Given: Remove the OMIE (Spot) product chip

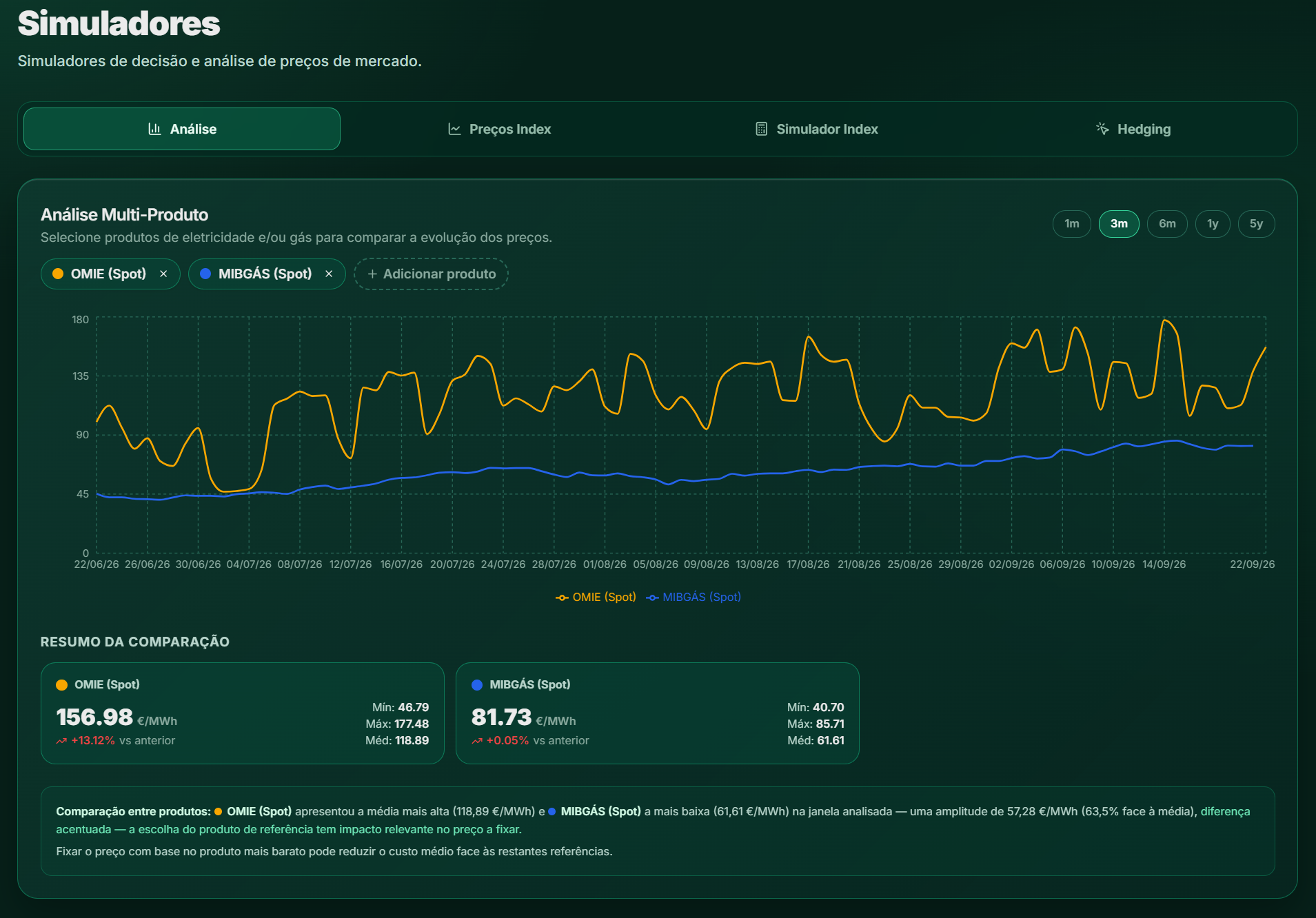Looking at the screenshot, I should (163, 274).
